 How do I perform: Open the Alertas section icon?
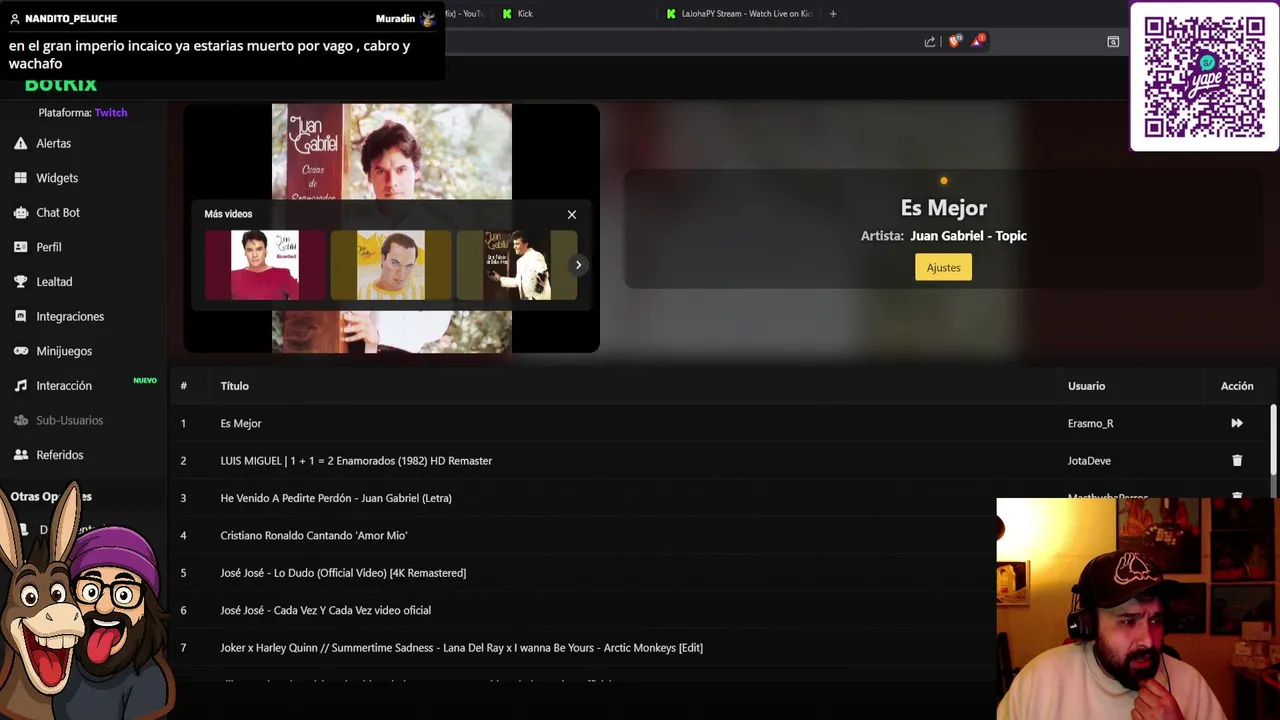(20, 144)
